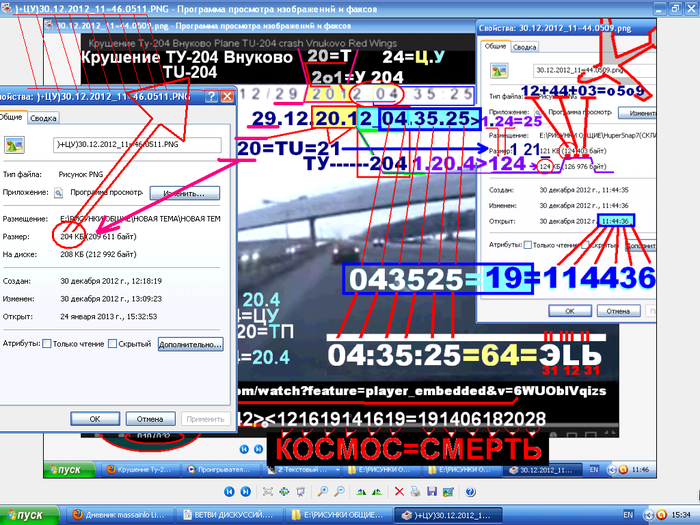Click file type value 'Рисунок PNG'
This screenshot has height=525, width=700.
[x=81, y=175]
